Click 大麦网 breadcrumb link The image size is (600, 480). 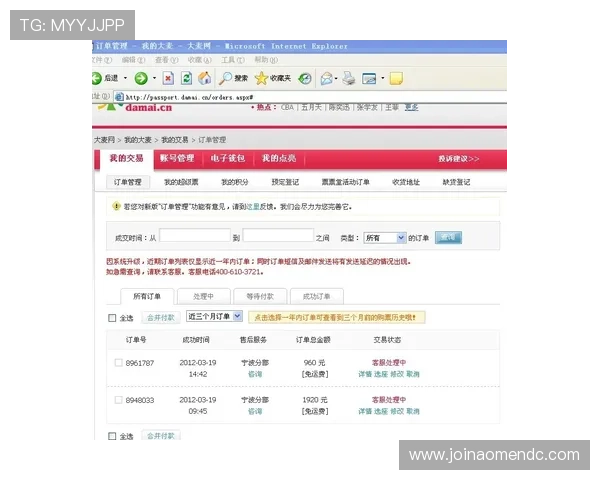(x=104, y=140)
